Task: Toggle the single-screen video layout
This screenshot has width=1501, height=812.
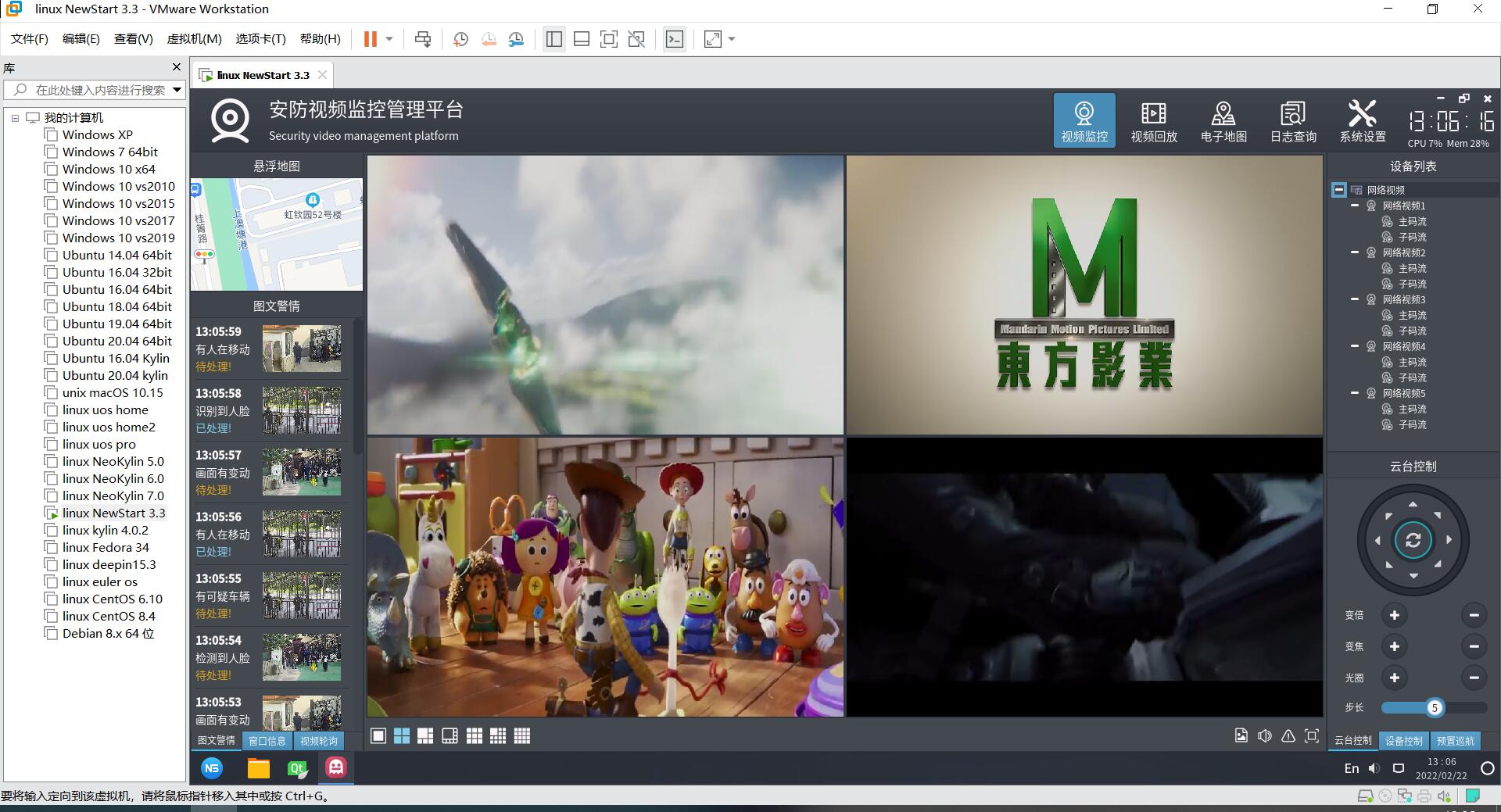Action: [378, 736]
